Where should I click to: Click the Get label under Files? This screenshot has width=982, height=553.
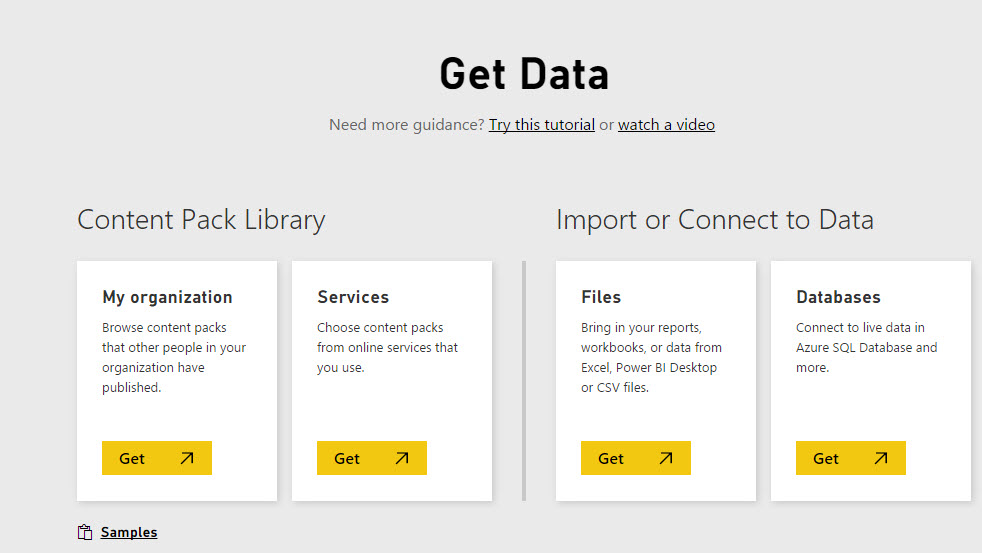click(611, 458)
